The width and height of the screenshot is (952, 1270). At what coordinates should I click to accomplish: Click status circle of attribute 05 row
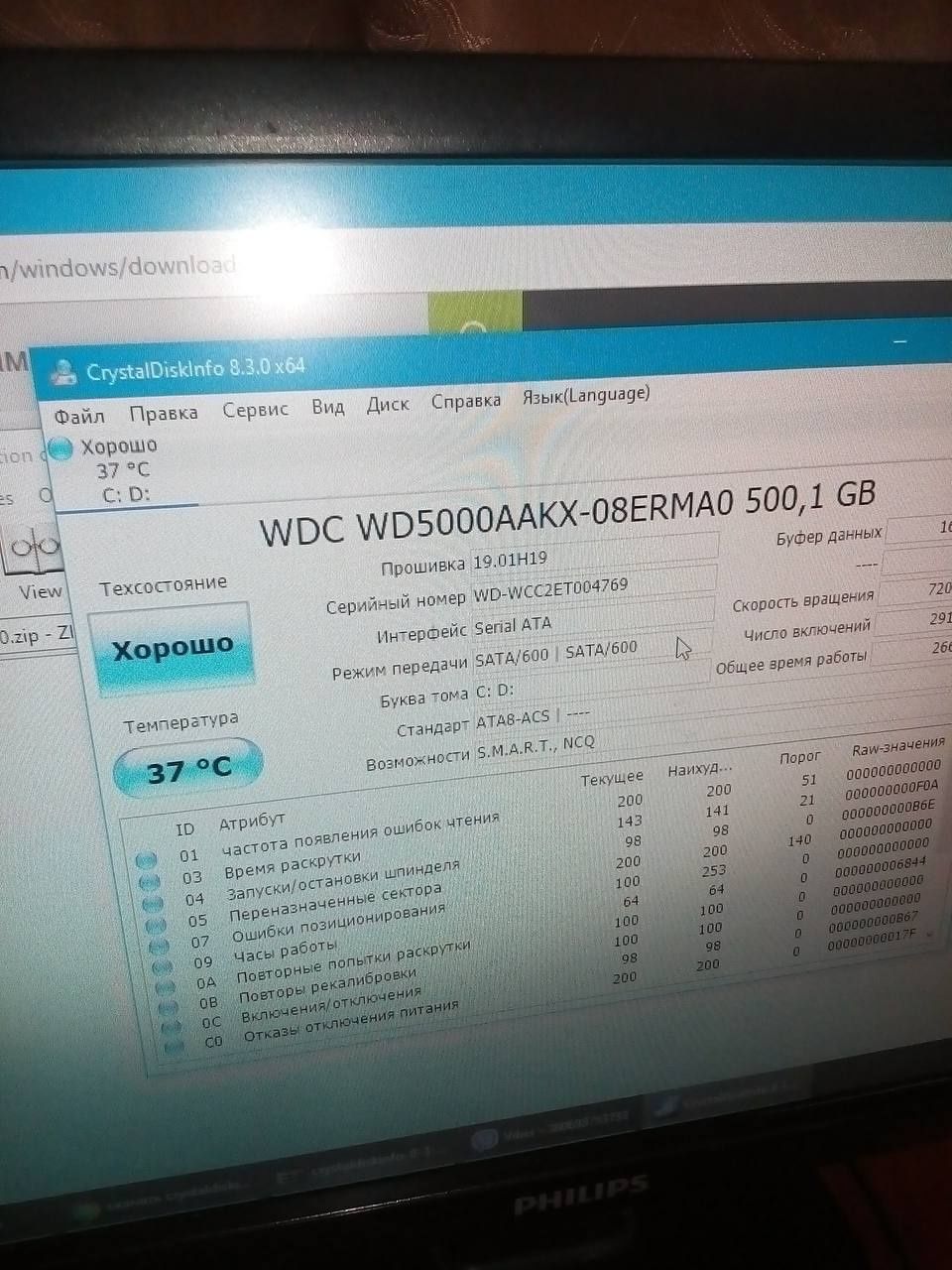pyautogui.click(x=158, y=926)
